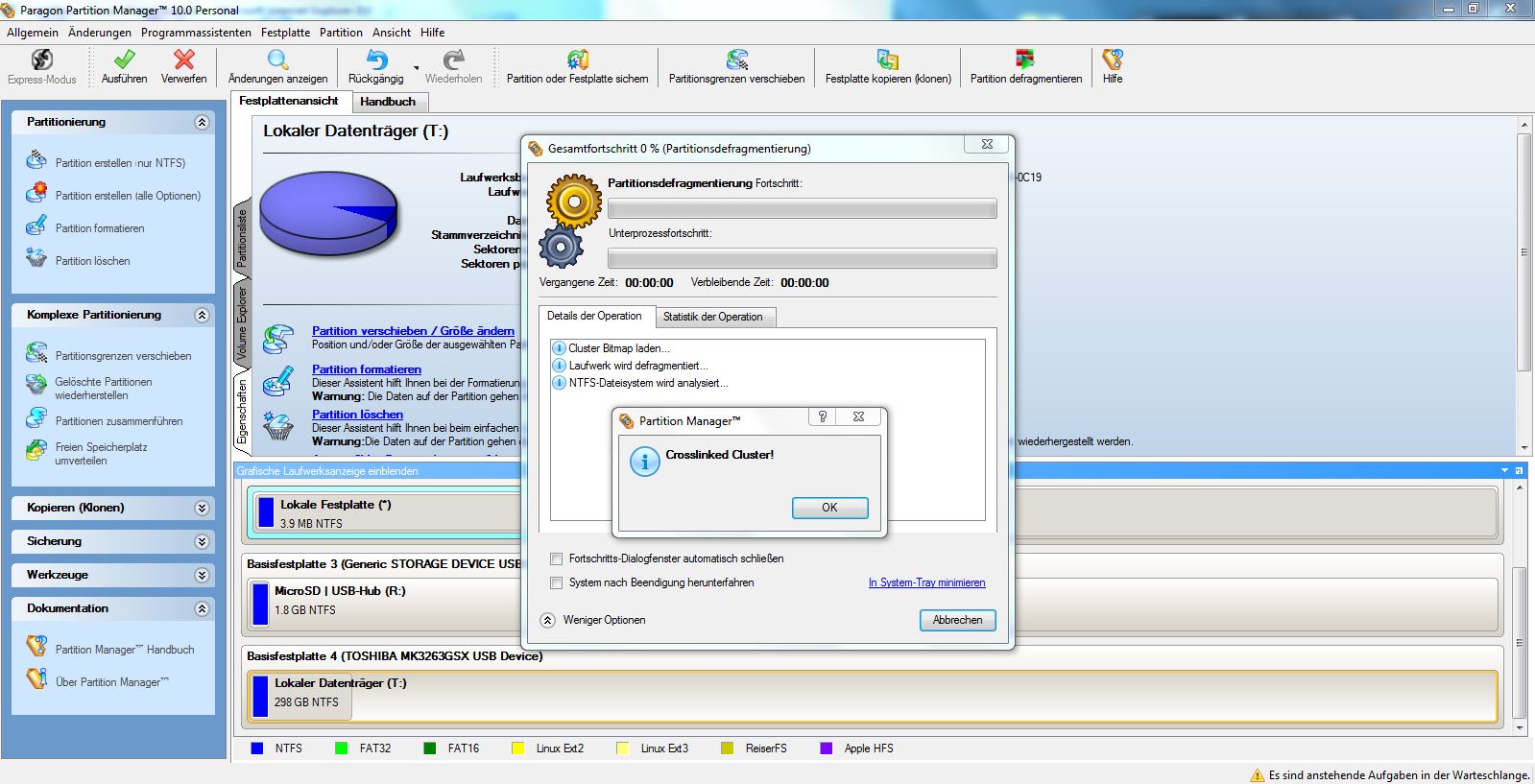
Task: Click the FAT32 green legend swatch
Action: (x=341, y=748)
